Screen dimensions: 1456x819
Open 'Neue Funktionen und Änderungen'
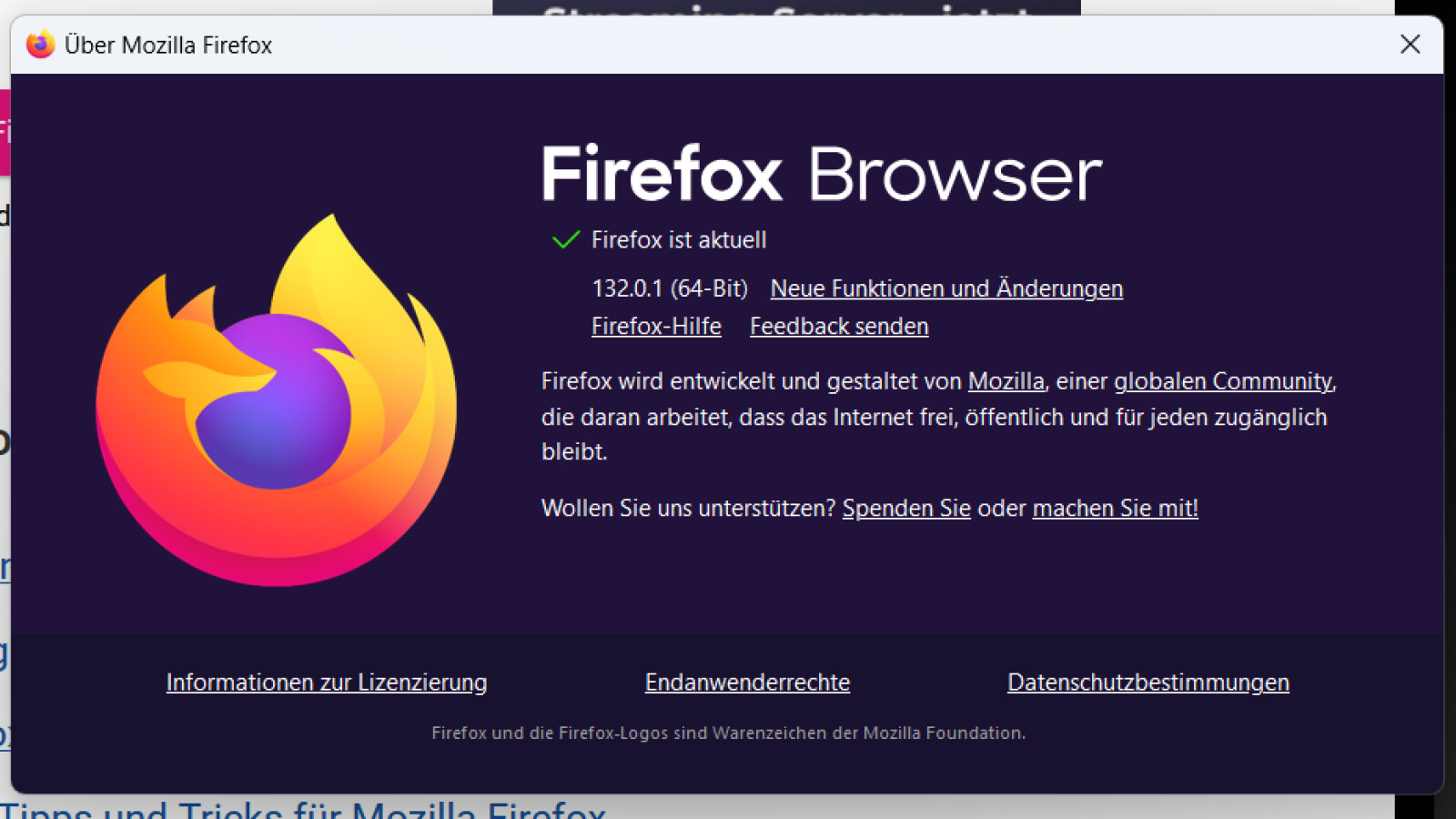click(946, 288)
